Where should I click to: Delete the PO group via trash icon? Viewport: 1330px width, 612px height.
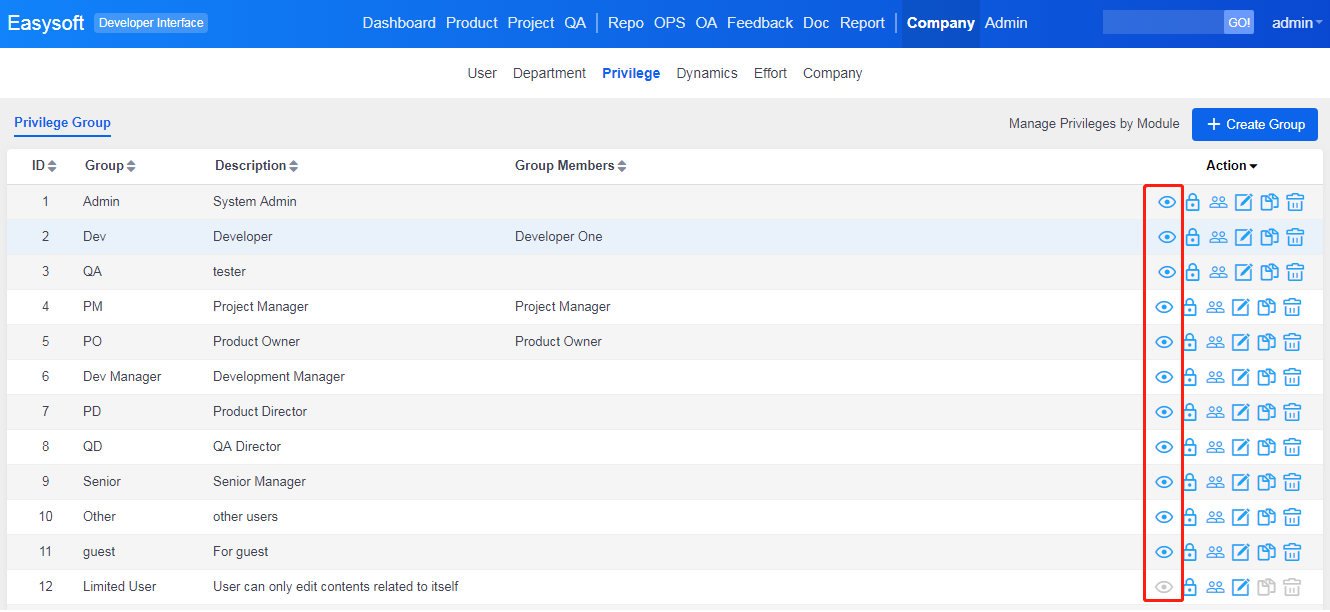click(x=1292, y=342)
